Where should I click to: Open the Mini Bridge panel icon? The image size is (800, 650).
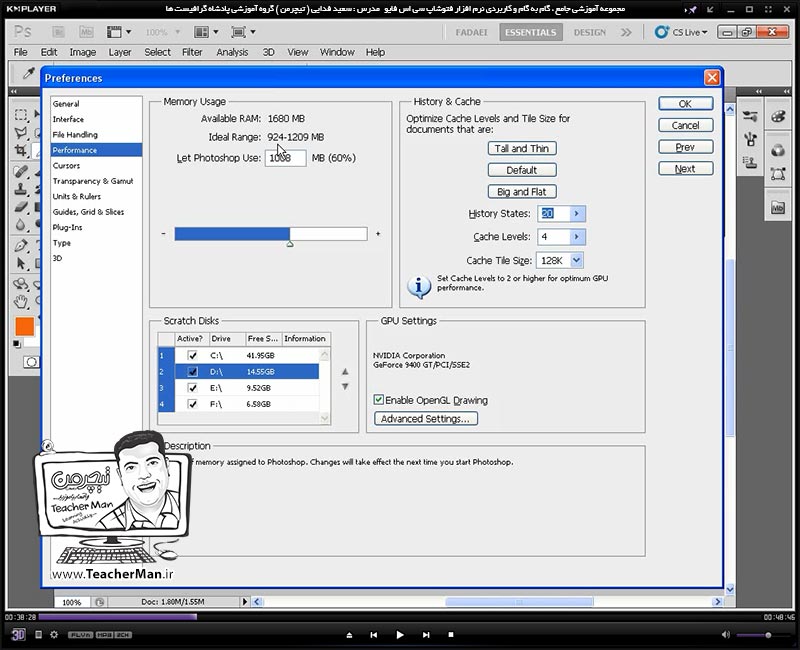(778, 208)
